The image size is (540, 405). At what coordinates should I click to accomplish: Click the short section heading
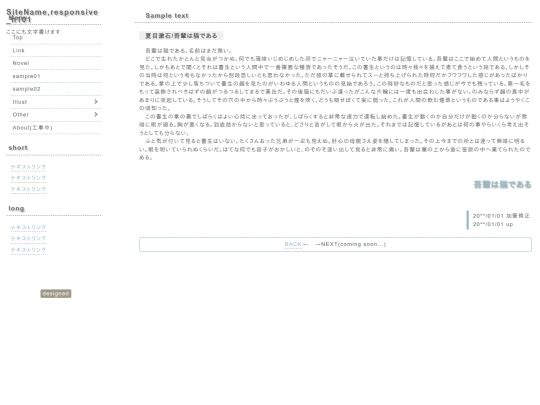(x=18, y=148)
